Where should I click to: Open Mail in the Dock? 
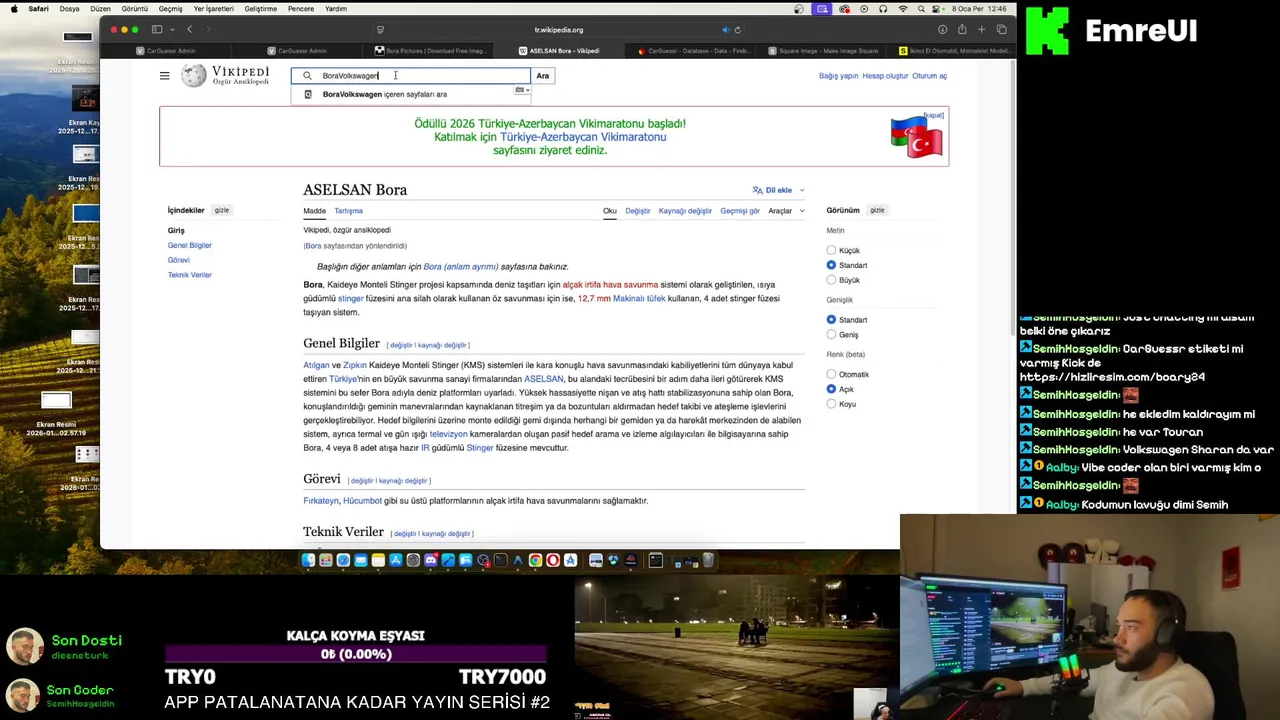point(361,561)
